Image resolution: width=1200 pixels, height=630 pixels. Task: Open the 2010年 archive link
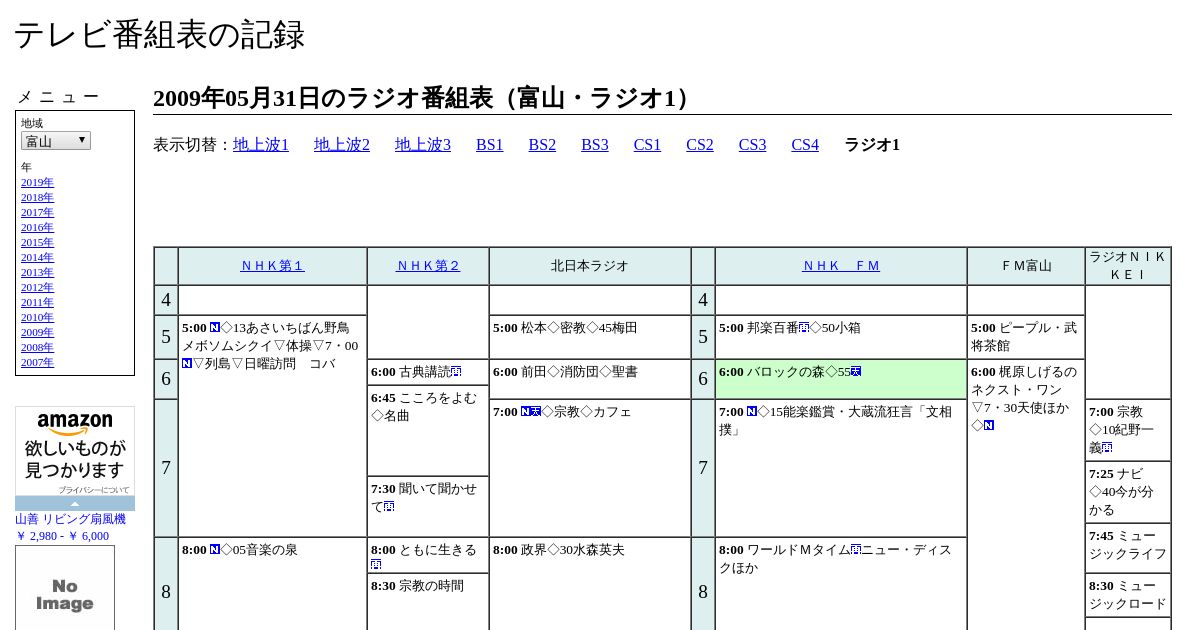click(37, 317)
